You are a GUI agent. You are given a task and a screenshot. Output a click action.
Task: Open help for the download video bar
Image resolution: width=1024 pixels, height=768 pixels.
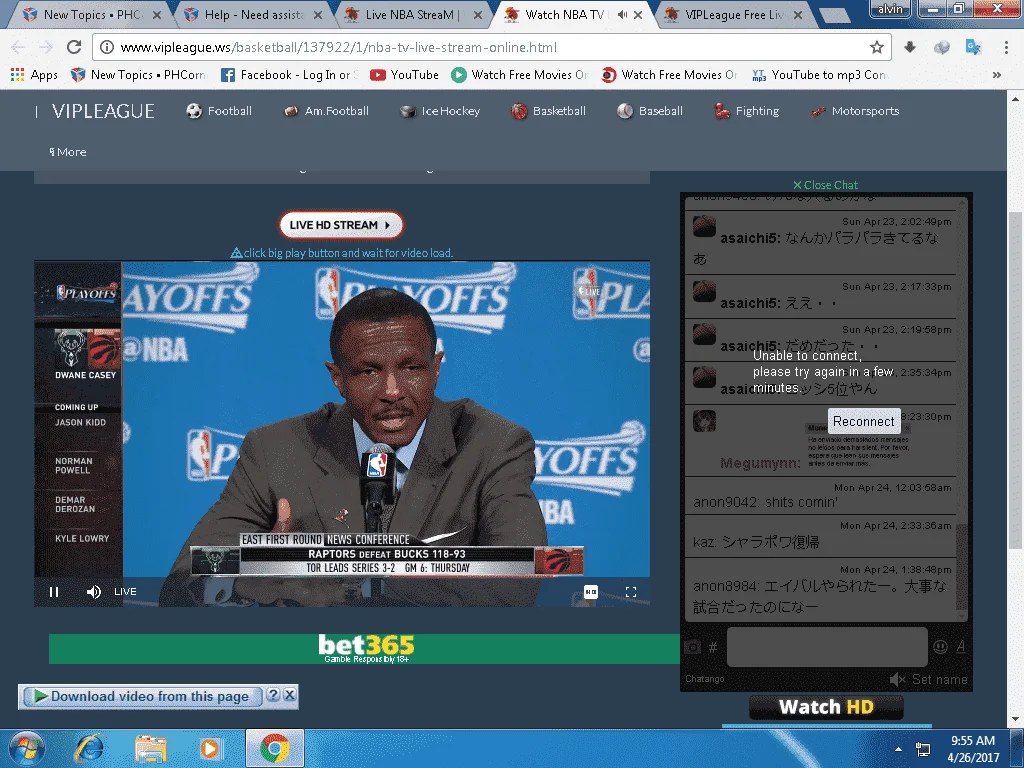274,695
